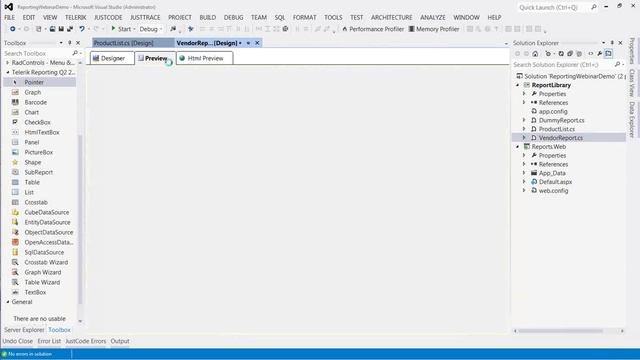Expand ProductList.cs node
This screenshot has width=640, height=360.
(x=524, y=129)
